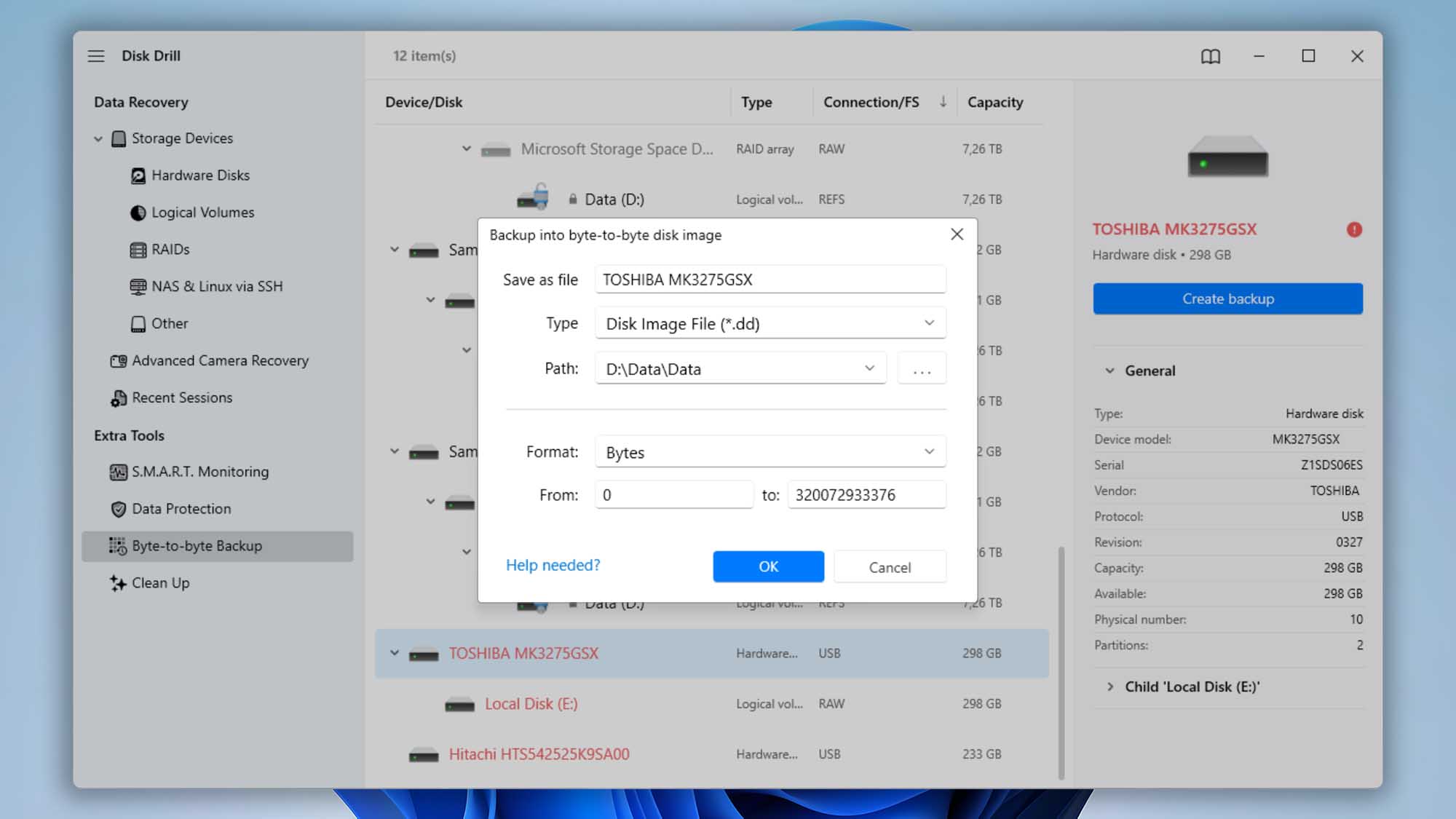Collapse the Storage Devices tree node

pos(98,138)
